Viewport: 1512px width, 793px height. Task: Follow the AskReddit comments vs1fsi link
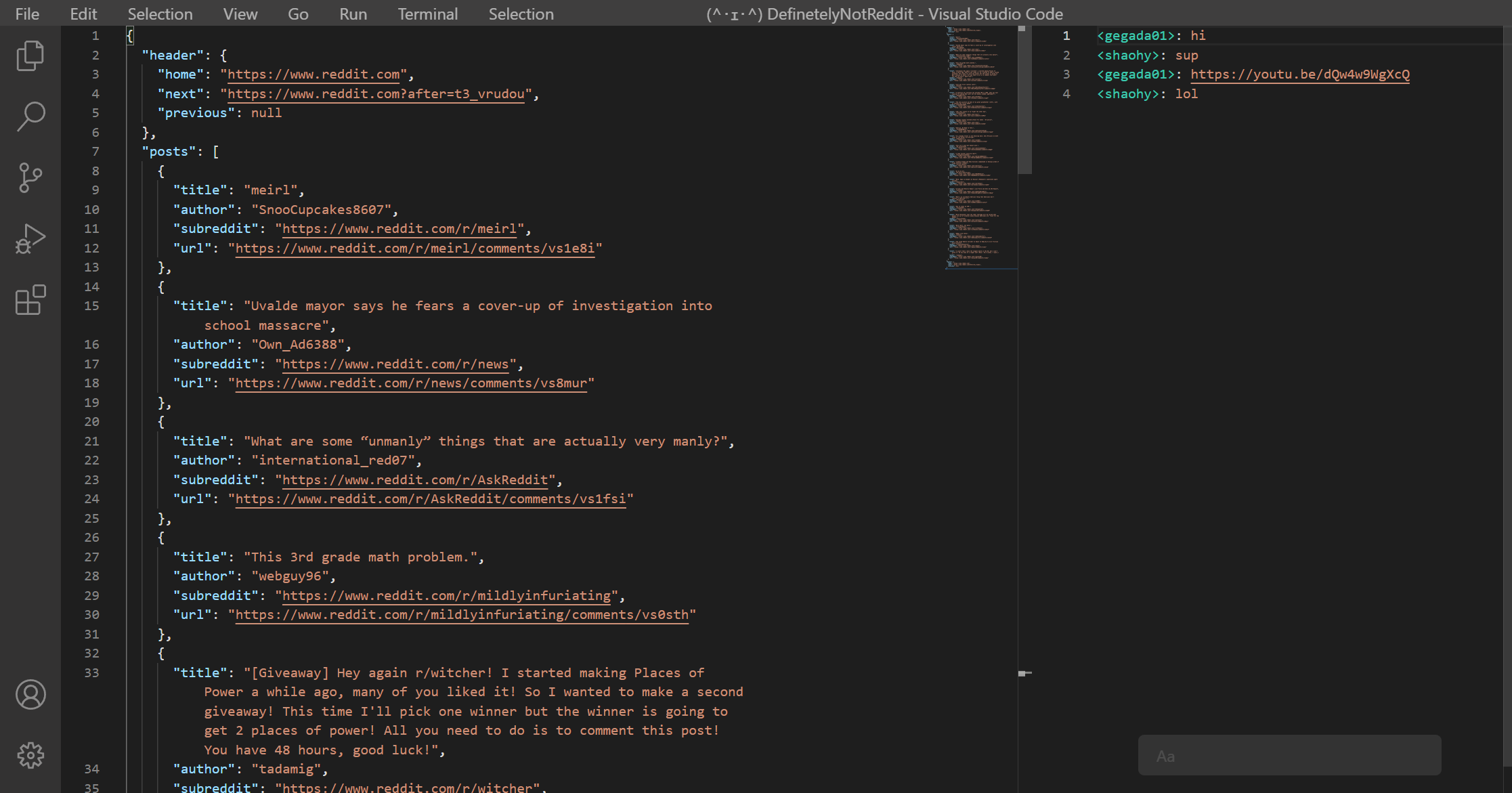[x=431, y=499]
